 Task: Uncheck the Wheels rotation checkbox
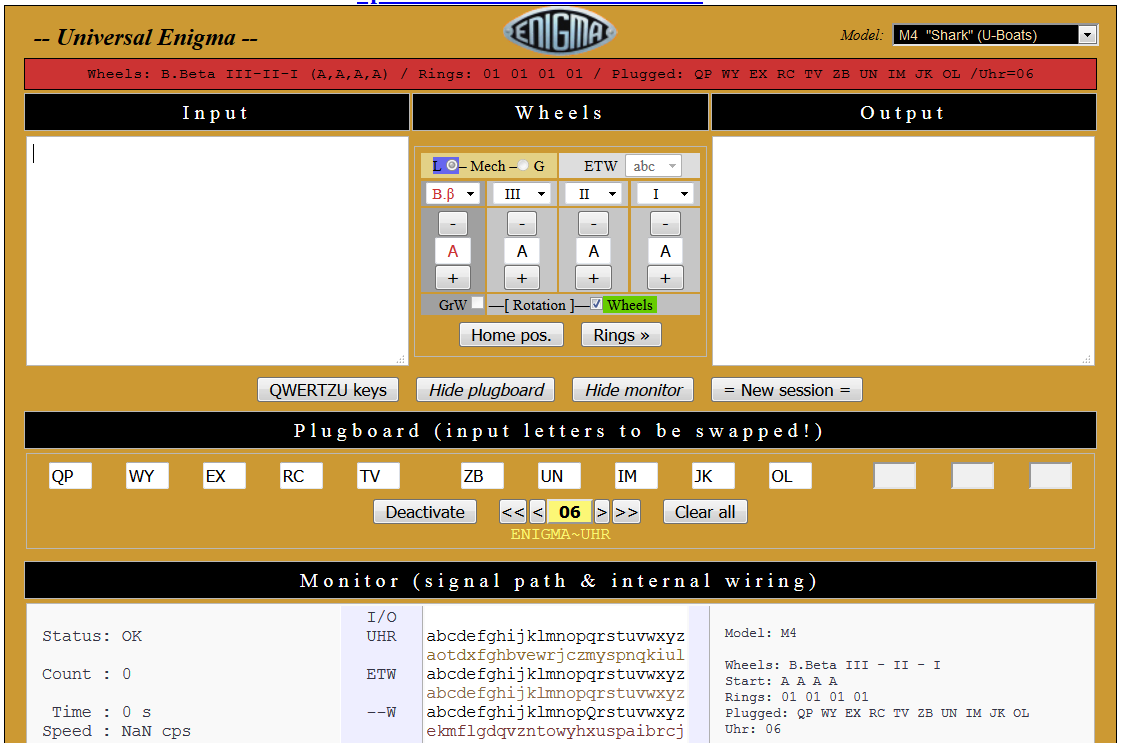597,304
